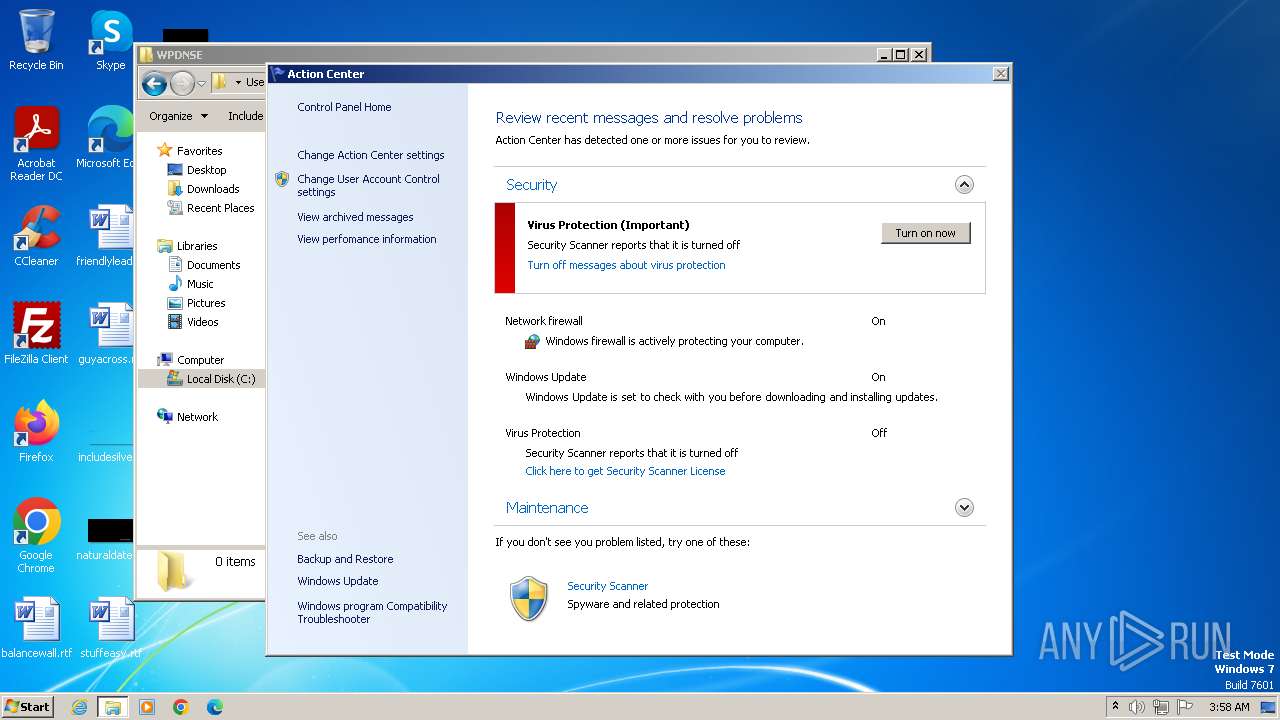
Task: Close the Action Center window
Action: 1000,74
